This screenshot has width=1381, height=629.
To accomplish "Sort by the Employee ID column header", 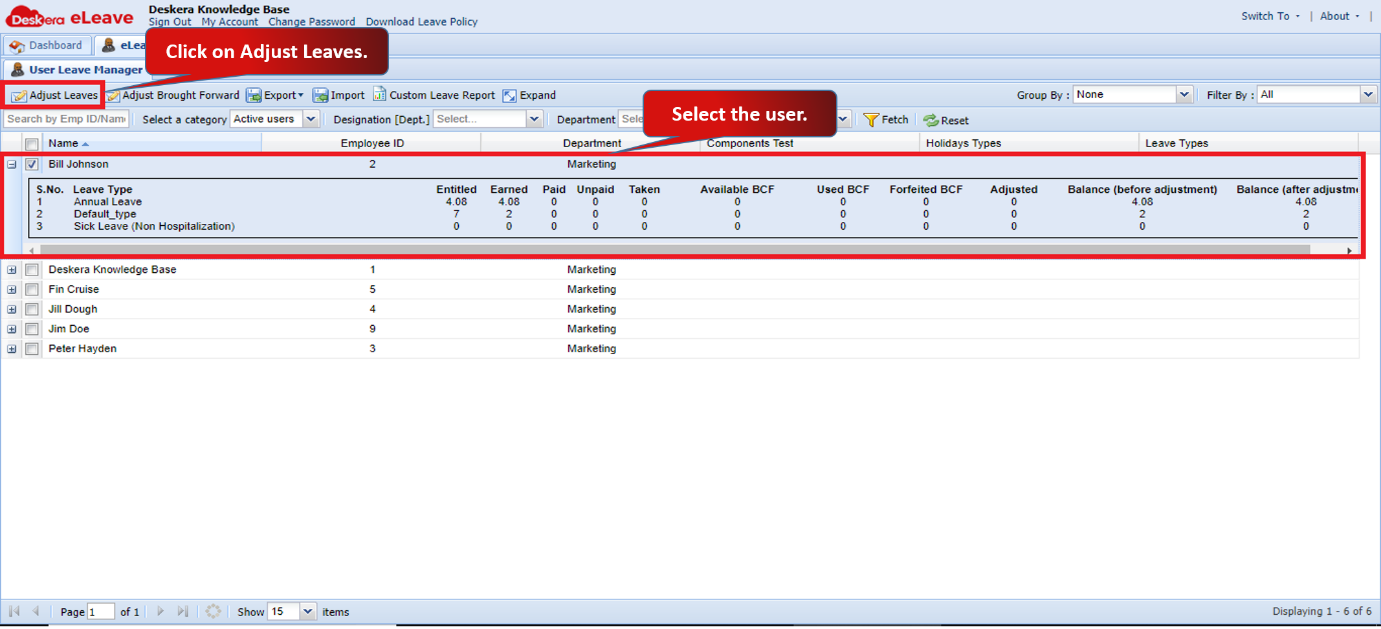I will (372, 144).
